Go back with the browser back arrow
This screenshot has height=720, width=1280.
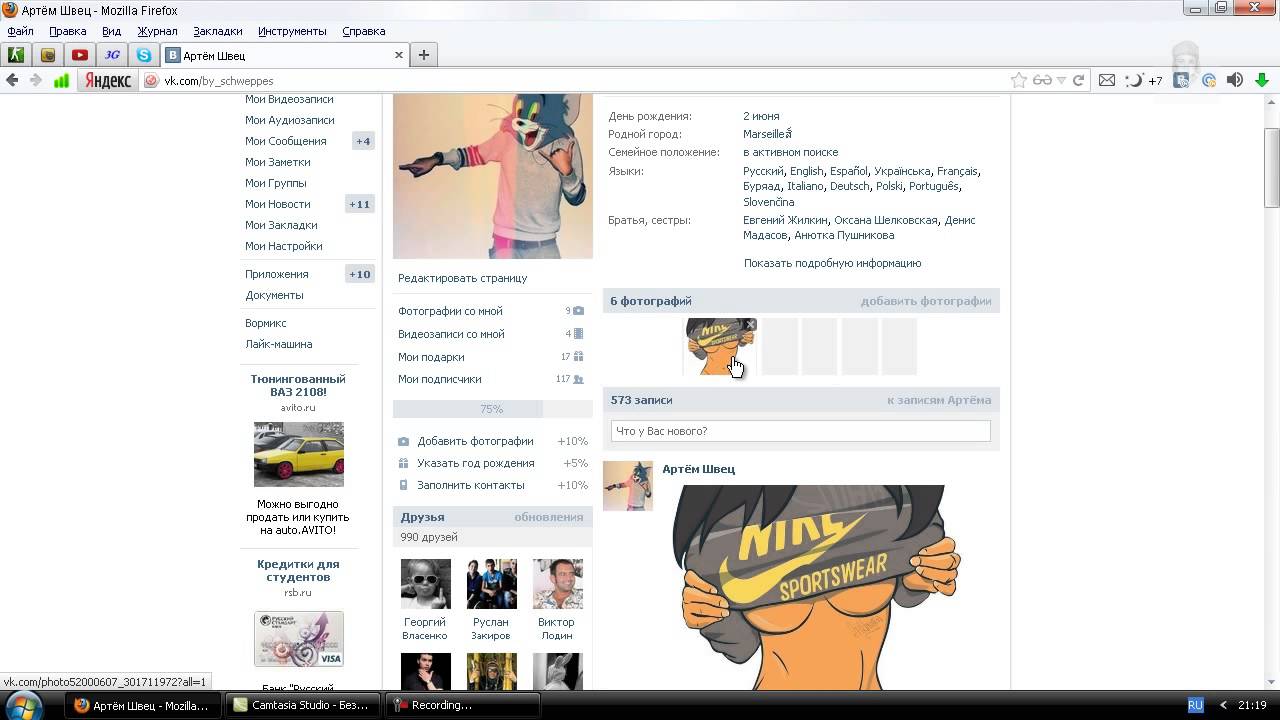click(13, 81)
